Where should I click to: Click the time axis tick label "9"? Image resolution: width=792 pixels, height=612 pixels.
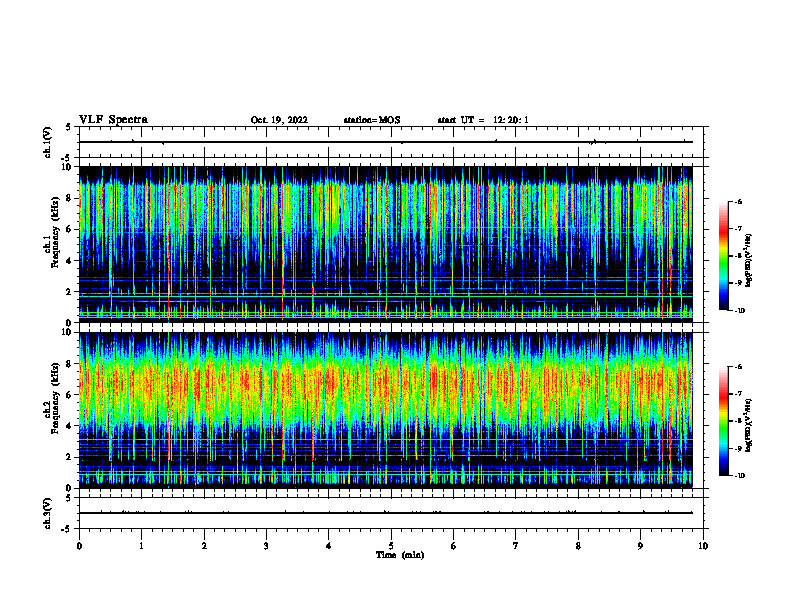(640, 546)
